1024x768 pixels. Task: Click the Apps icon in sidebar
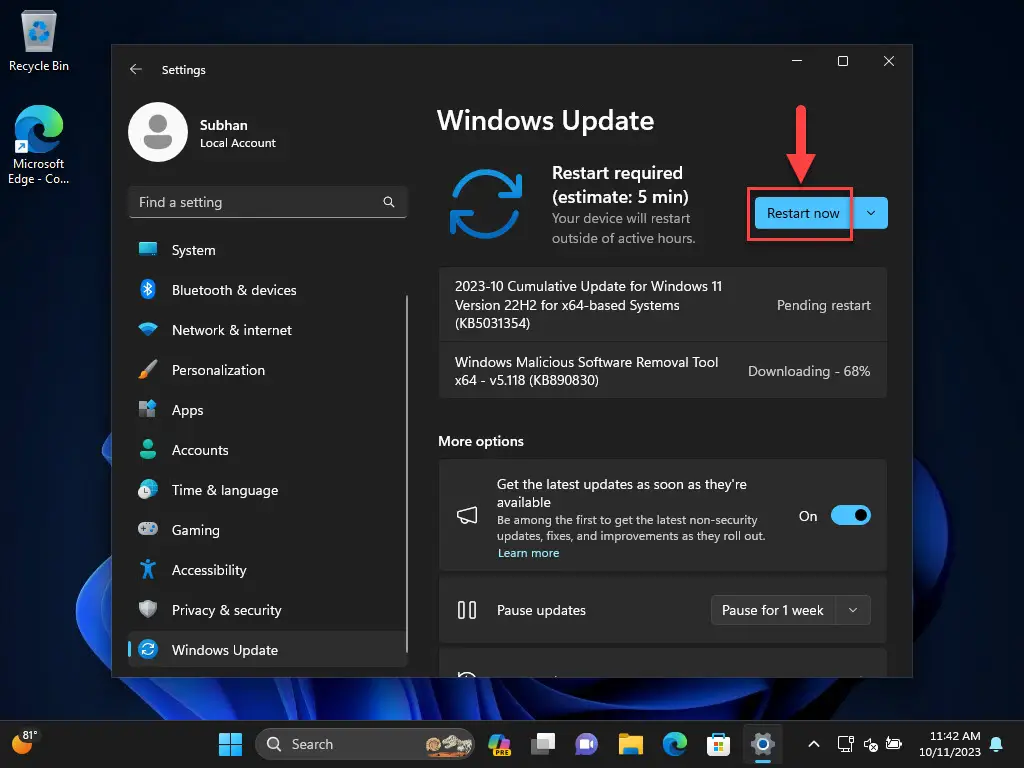point(148,409)
